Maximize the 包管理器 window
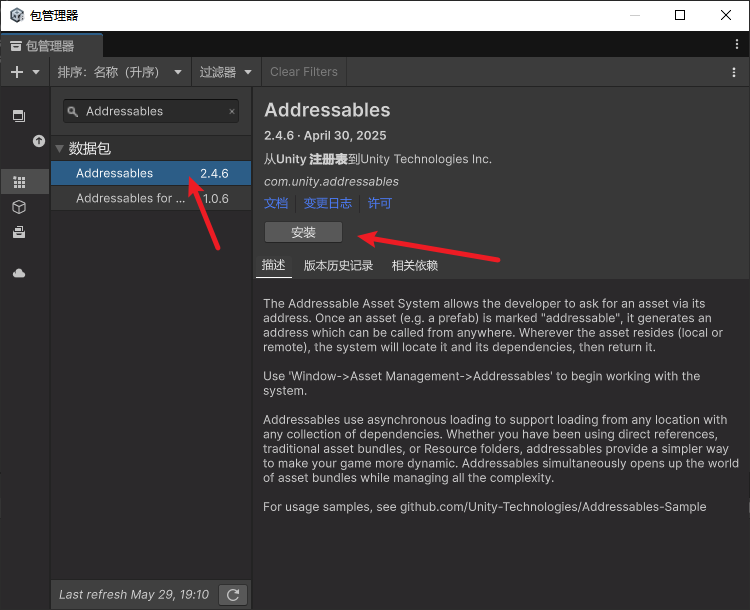Image resolution: width=750 pixels, height=610 pixels. pyautogui.click(x=680, y=15)
